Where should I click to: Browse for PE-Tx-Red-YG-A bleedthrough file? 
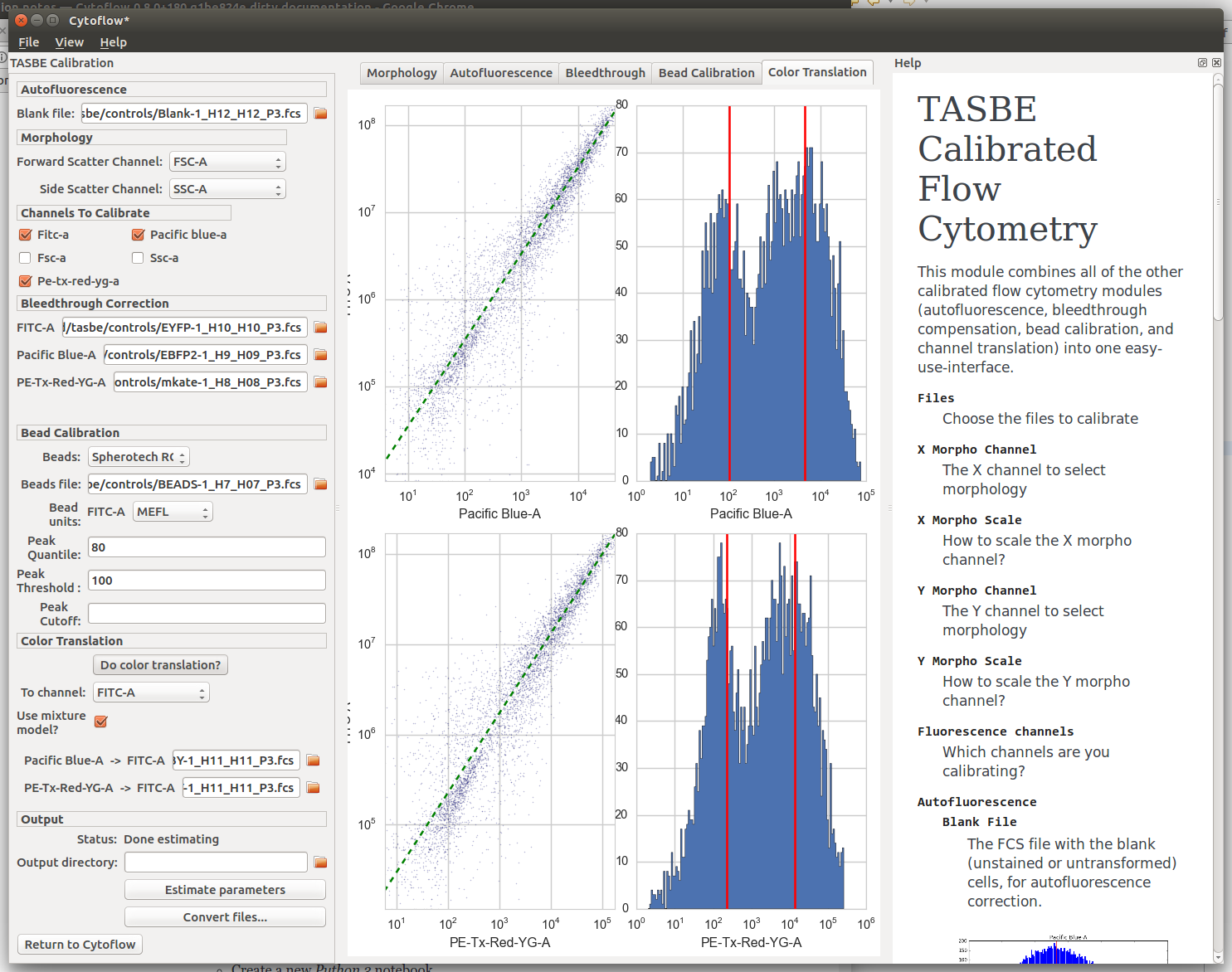point(320,382)
